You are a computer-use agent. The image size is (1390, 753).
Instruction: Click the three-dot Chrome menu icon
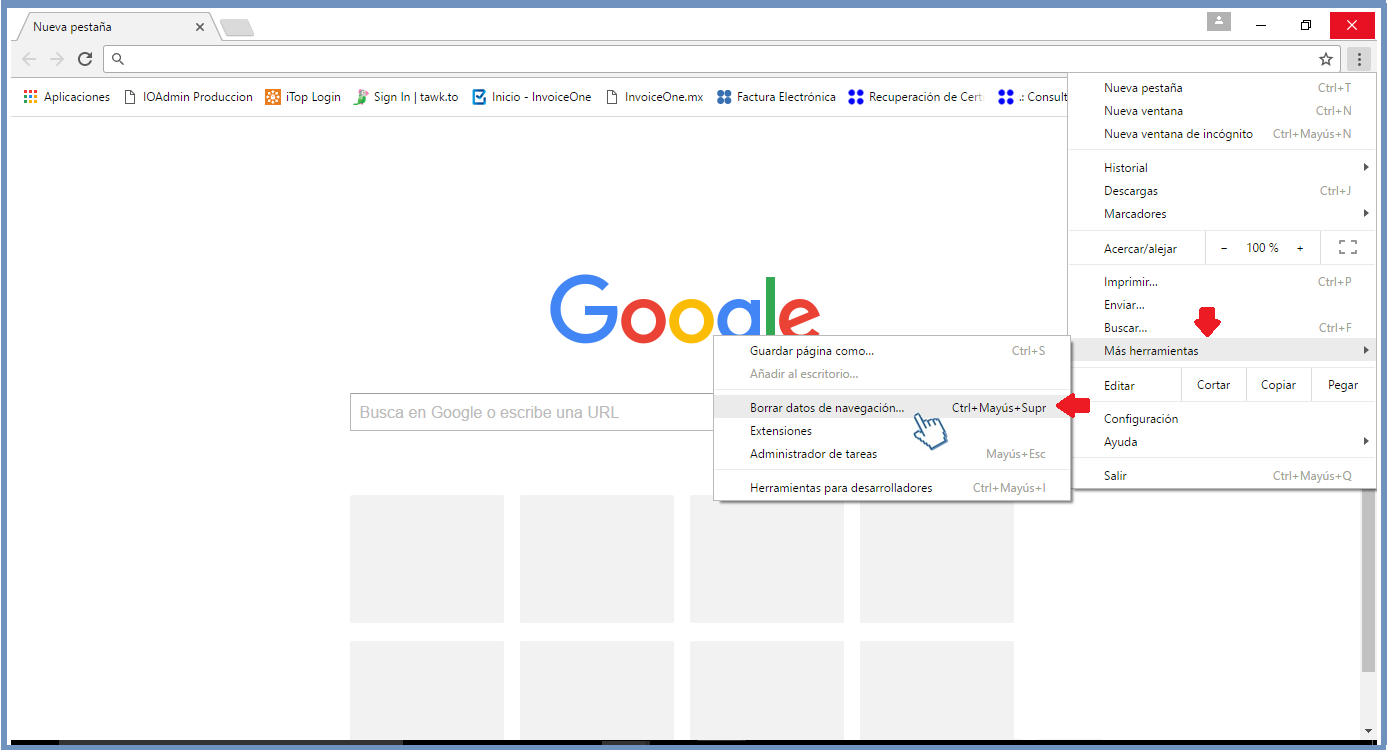1357,59
